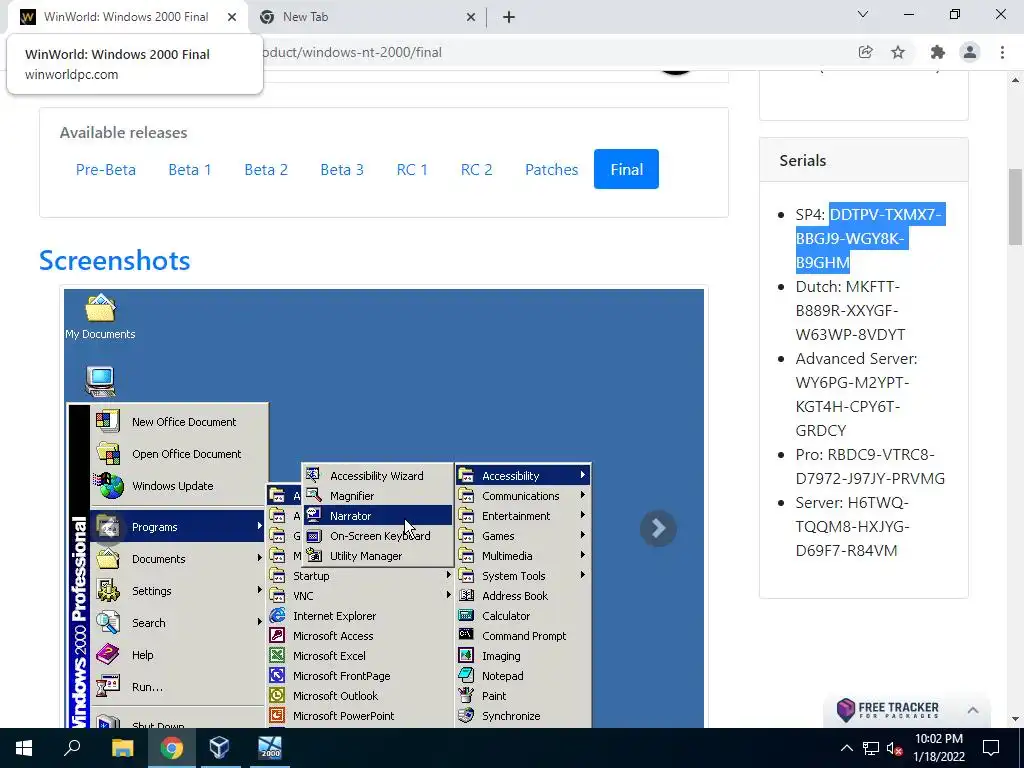Image resolution: width=1024 pixels, height=768 pixels.
Task: Open the clock showing 10:02 PM
Action: (x=938, y=748)
